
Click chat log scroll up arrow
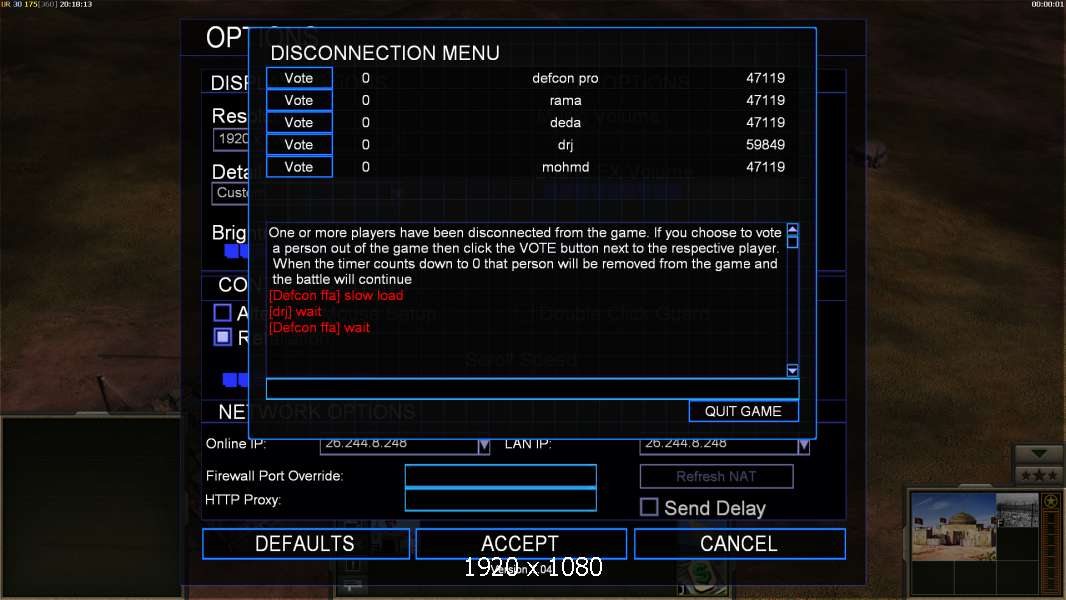point(792,230)
